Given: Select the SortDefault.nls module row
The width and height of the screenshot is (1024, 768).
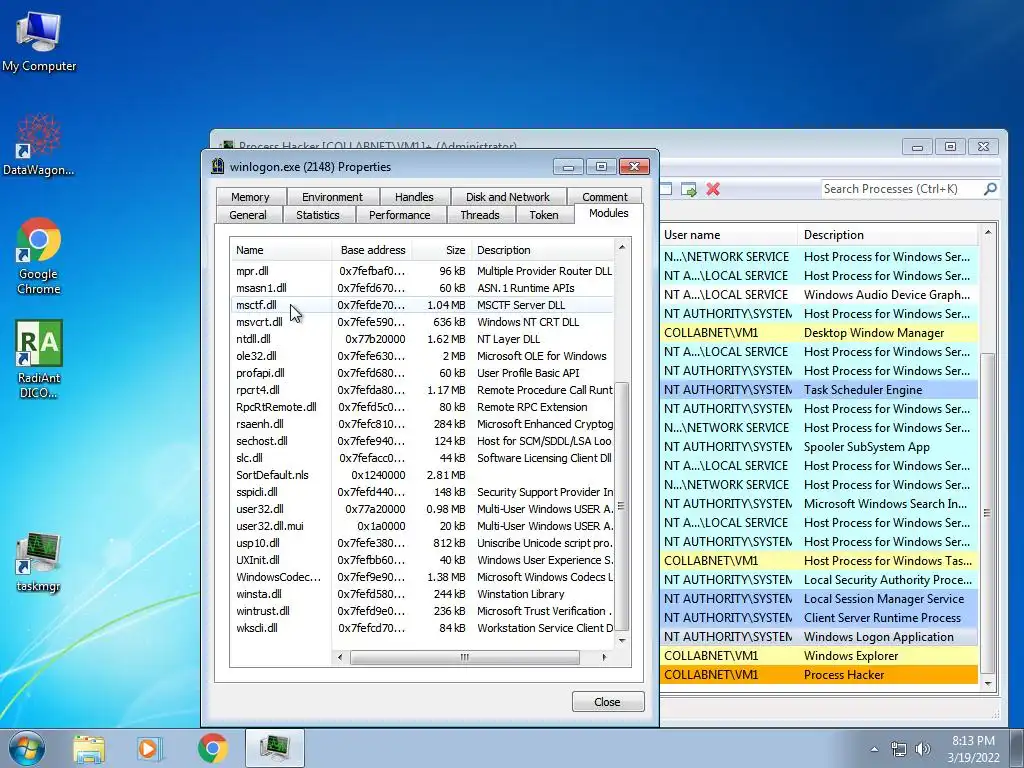Looking at the screenshot, I should point(422,475).
